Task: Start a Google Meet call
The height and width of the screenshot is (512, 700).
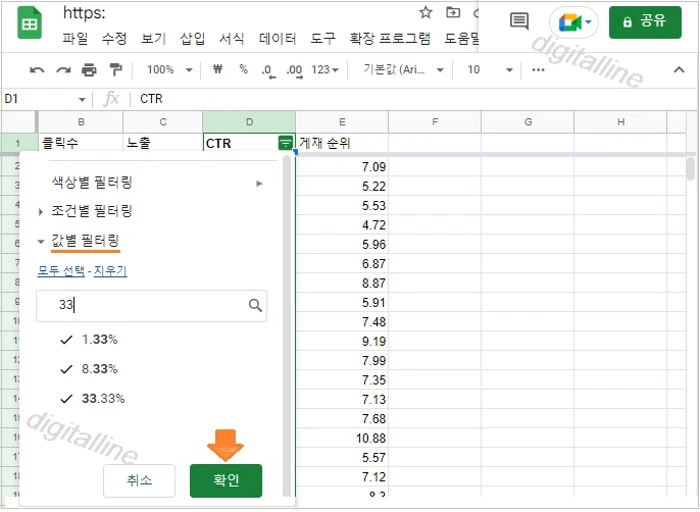Action: tap(574, 22)
